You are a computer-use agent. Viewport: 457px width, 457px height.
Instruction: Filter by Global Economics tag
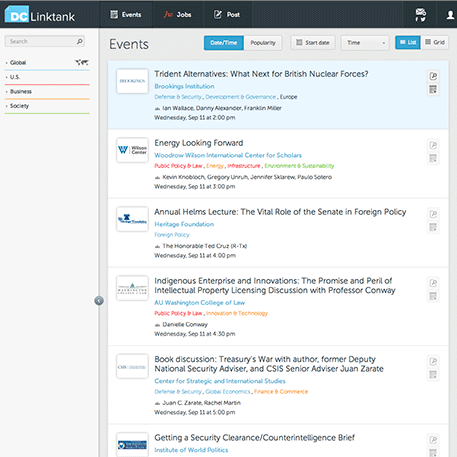tap(228, 392)
